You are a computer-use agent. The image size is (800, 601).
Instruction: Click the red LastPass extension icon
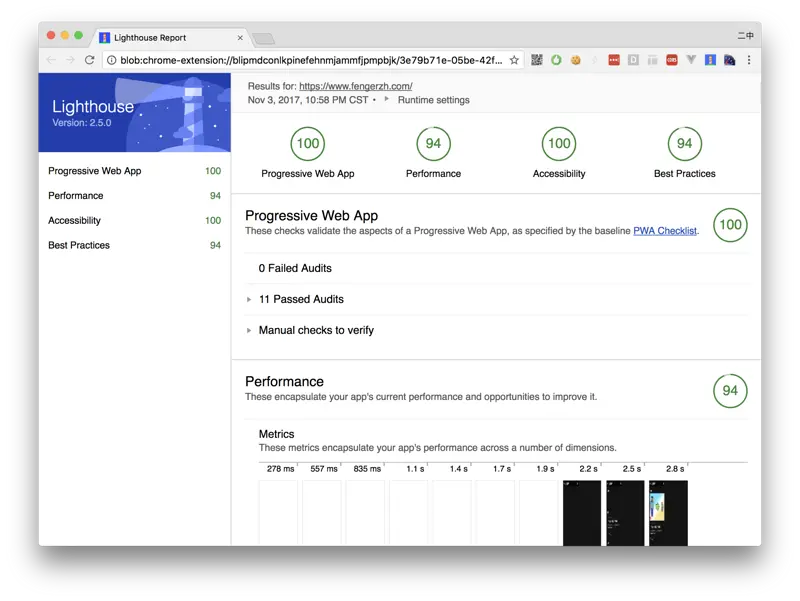(614, 60)
